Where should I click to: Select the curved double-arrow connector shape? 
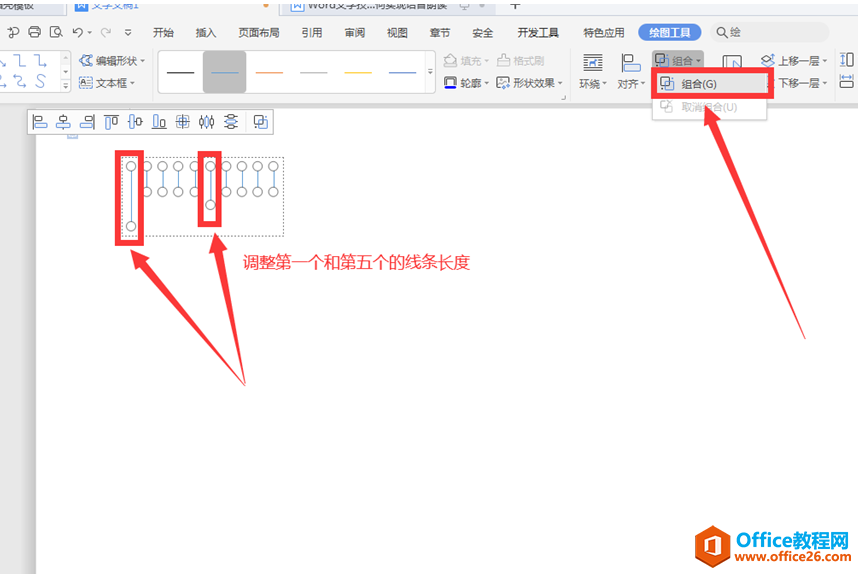click(19, 82)
